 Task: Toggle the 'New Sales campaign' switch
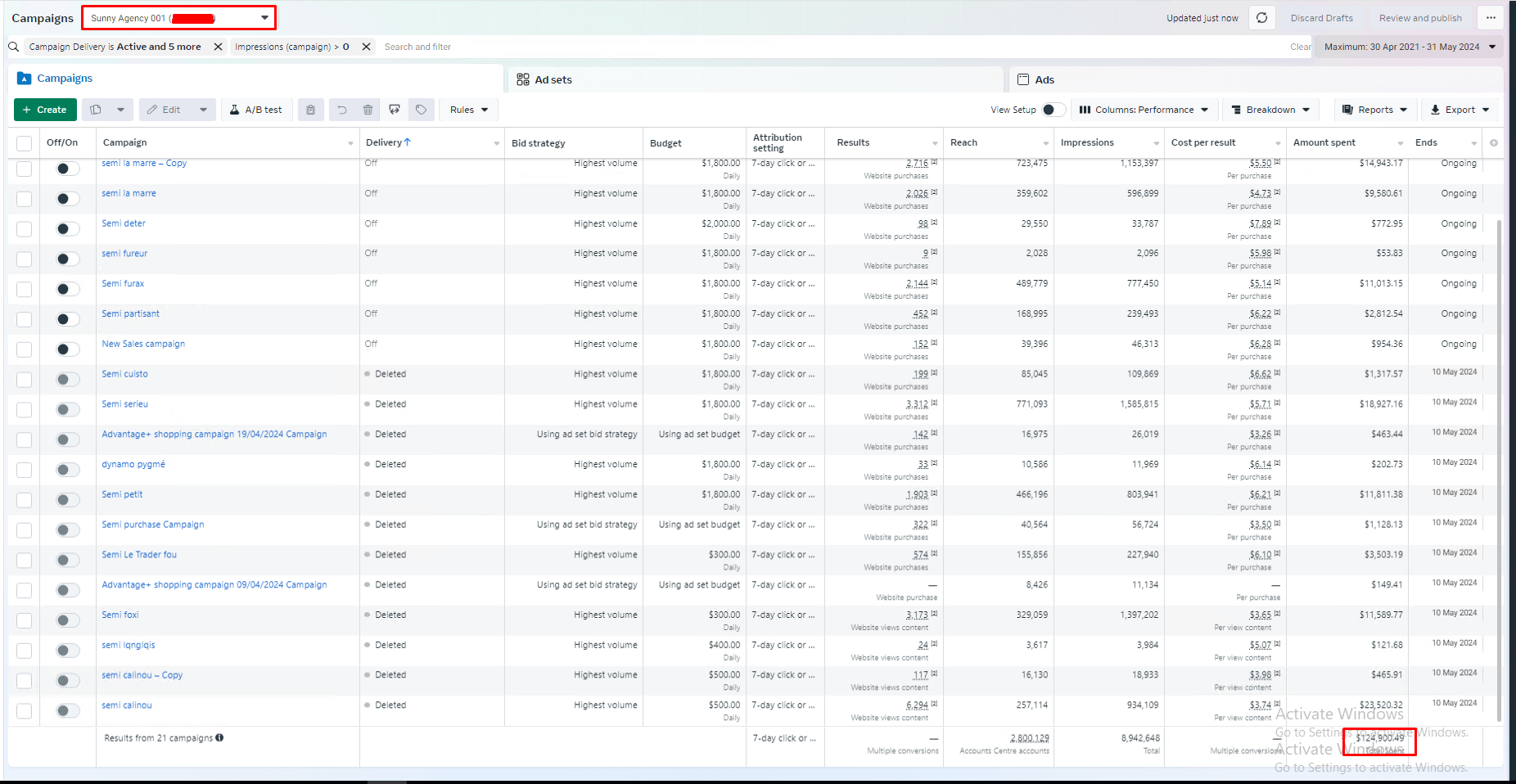[x=67, y=349]
